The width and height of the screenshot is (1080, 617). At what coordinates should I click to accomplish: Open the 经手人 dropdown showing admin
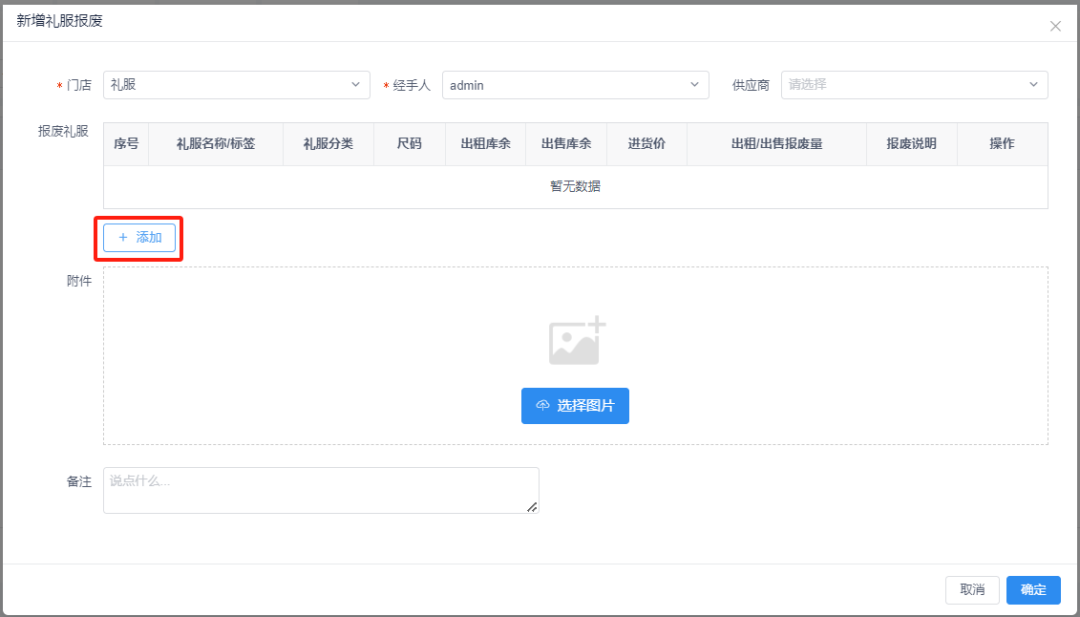[575, 85]
